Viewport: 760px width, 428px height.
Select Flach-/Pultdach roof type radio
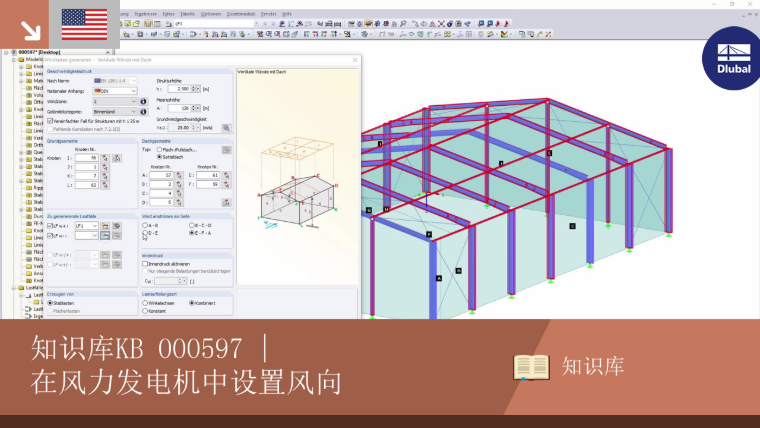(x=159, y=150)
